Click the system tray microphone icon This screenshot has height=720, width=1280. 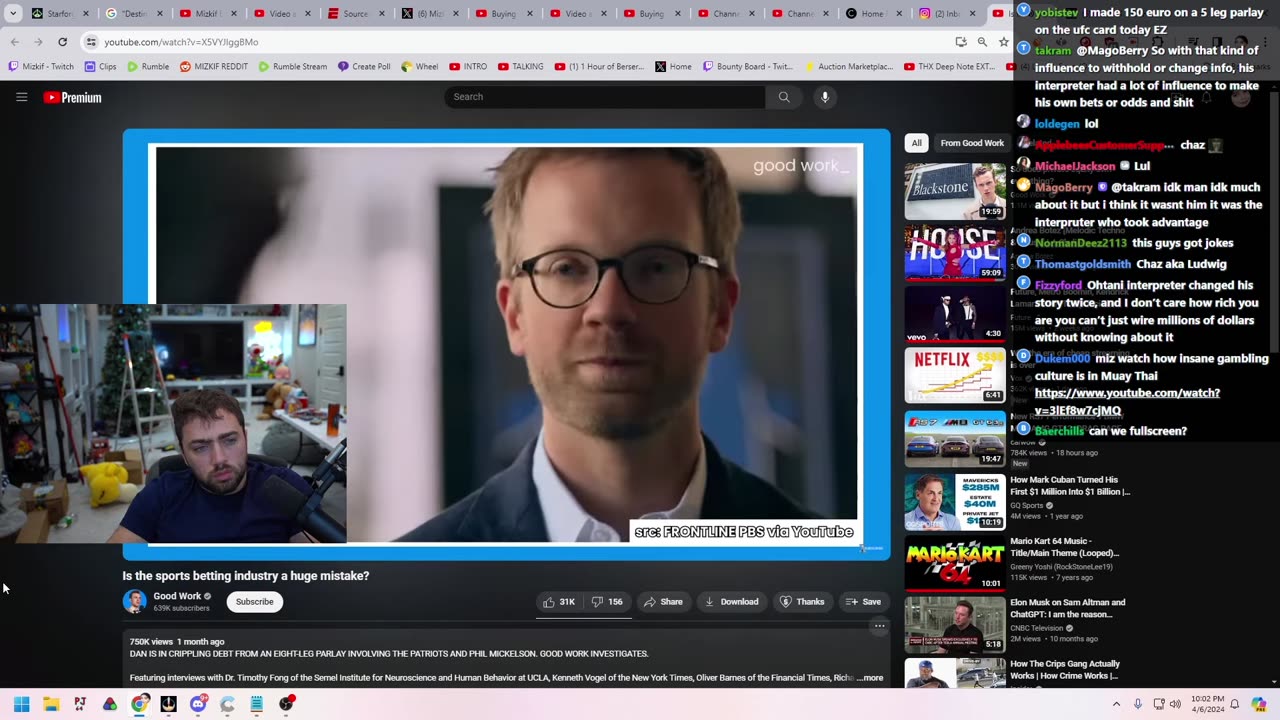coord(1138,704)
